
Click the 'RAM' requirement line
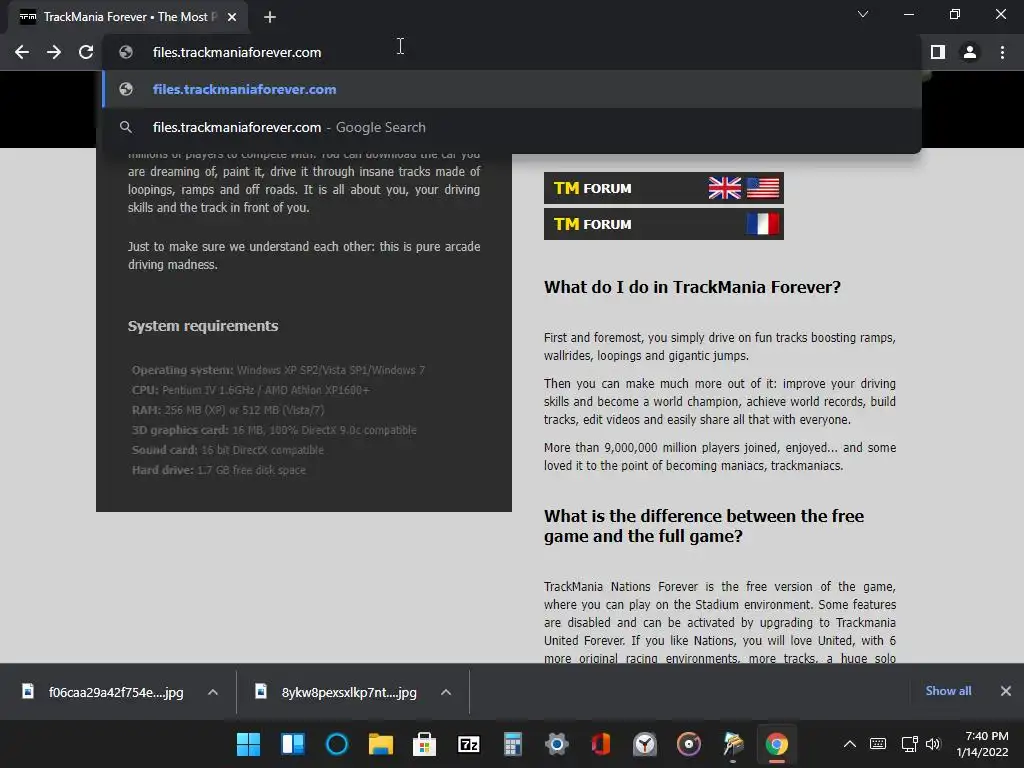[228, 410]
